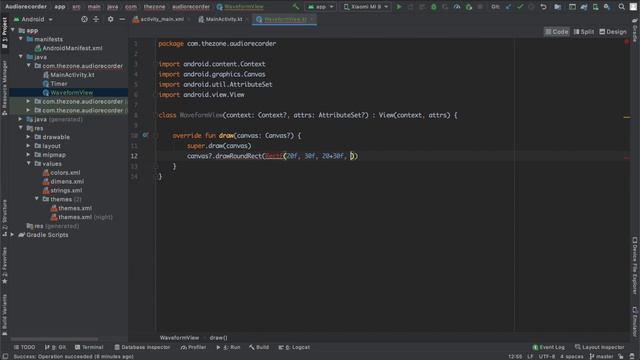Screen dimensions: 640x360
Task: Open AndroidManifest.xml in project tree
Action: [x=69, y=48]
